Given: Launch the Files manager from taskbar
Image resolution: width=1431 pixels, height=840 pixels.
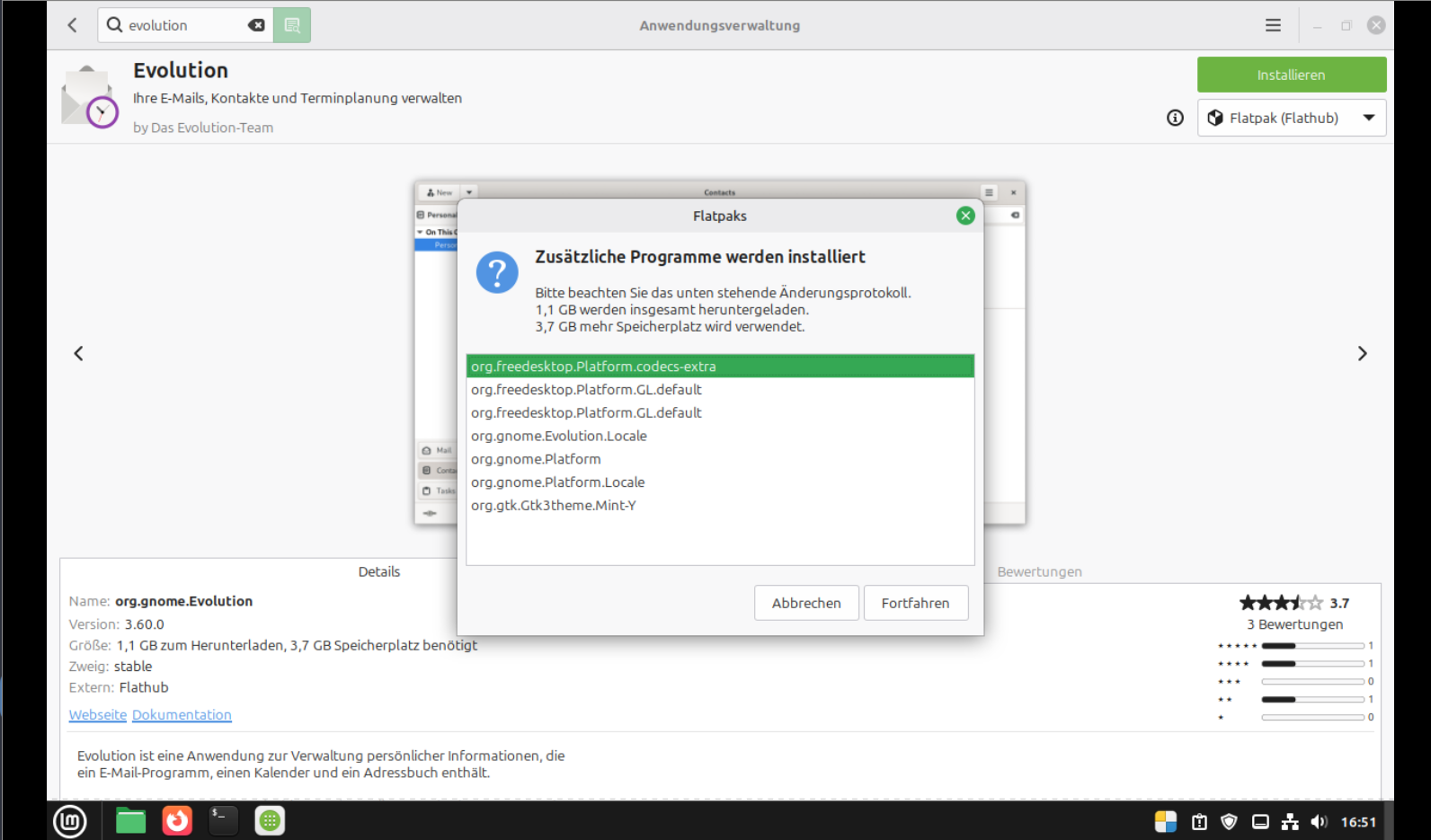Looking at the screenshot, I should click(130, 820).
